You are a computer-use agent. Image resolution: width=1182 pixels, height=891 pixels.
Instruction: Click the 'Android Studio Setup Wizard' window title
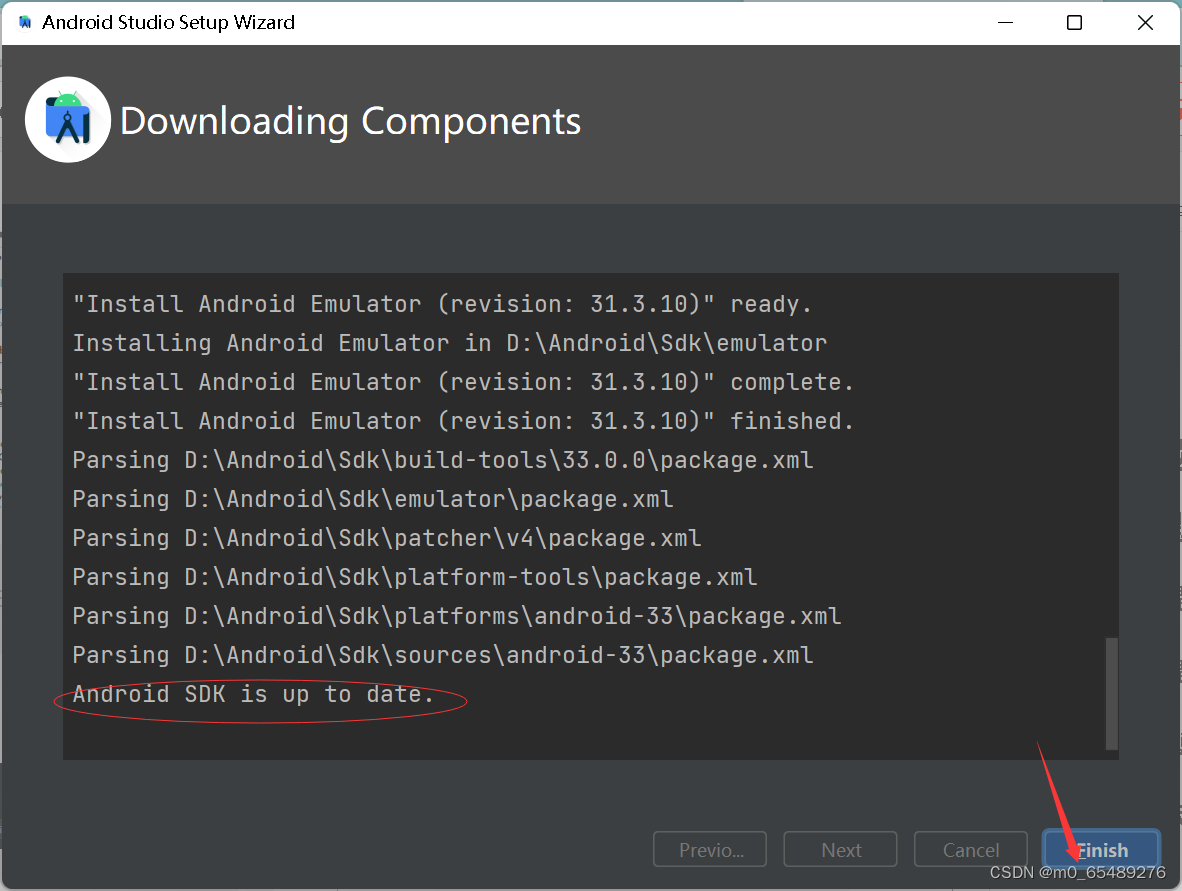coord(168,23)
